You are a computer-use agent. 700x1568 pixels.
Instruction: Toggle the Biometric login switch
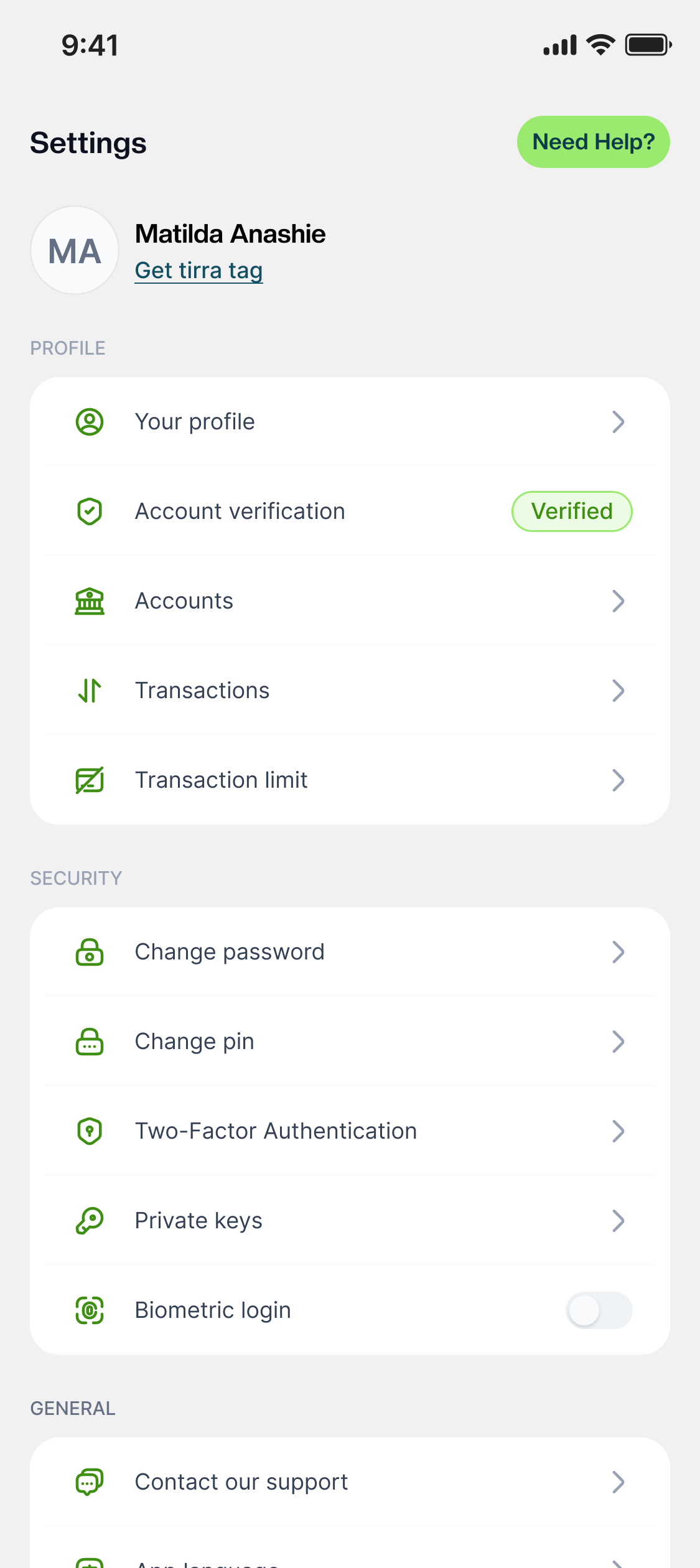(599, 1310)
